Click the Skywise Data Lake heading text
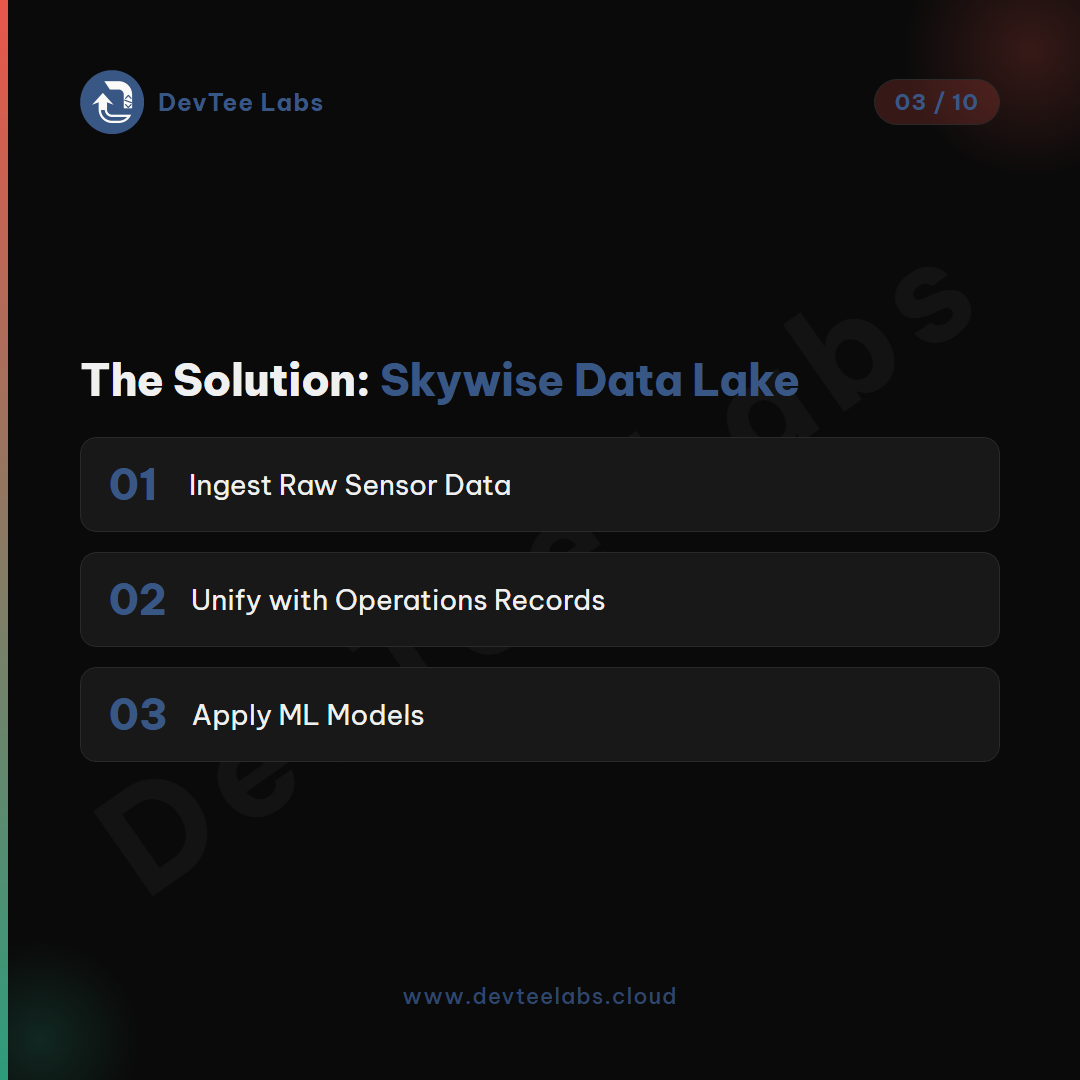The image size is (1080, 1080). click(x=590, y=380)
